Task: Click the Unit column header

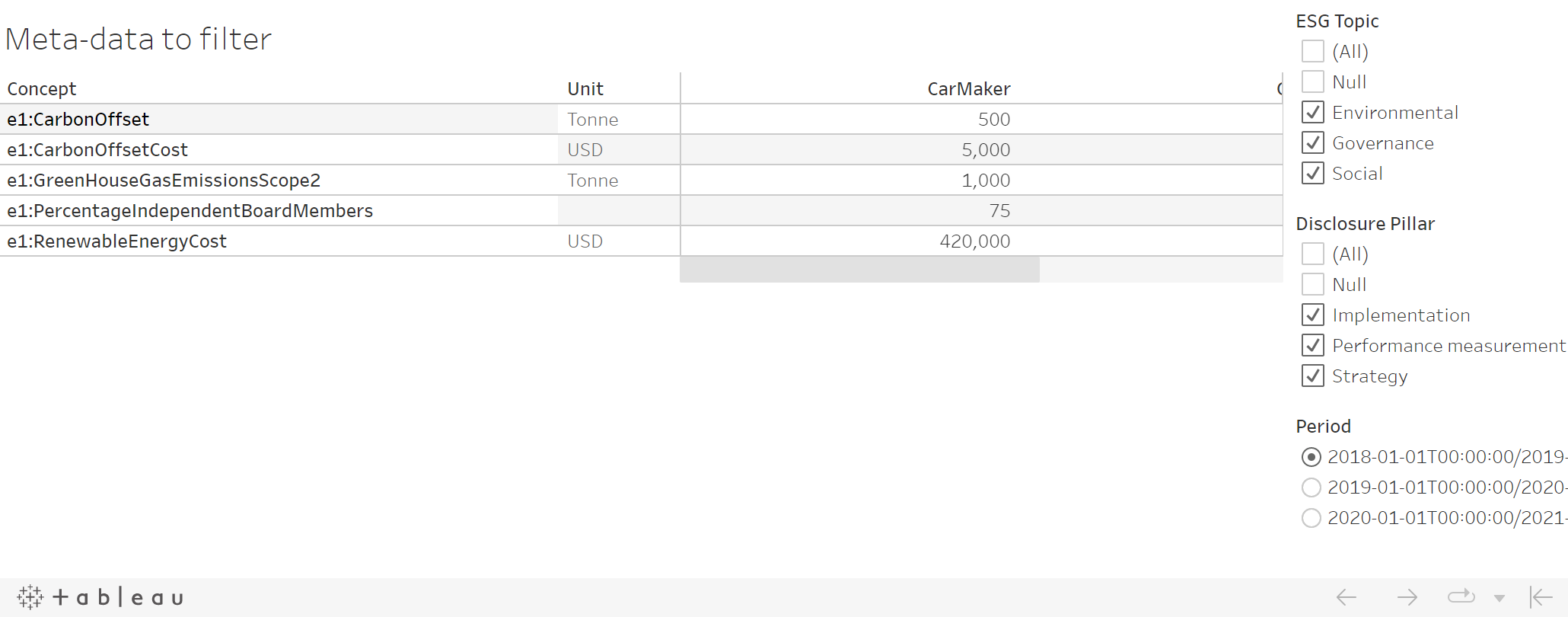Action: pyautogui.click(x=585, y=89)
